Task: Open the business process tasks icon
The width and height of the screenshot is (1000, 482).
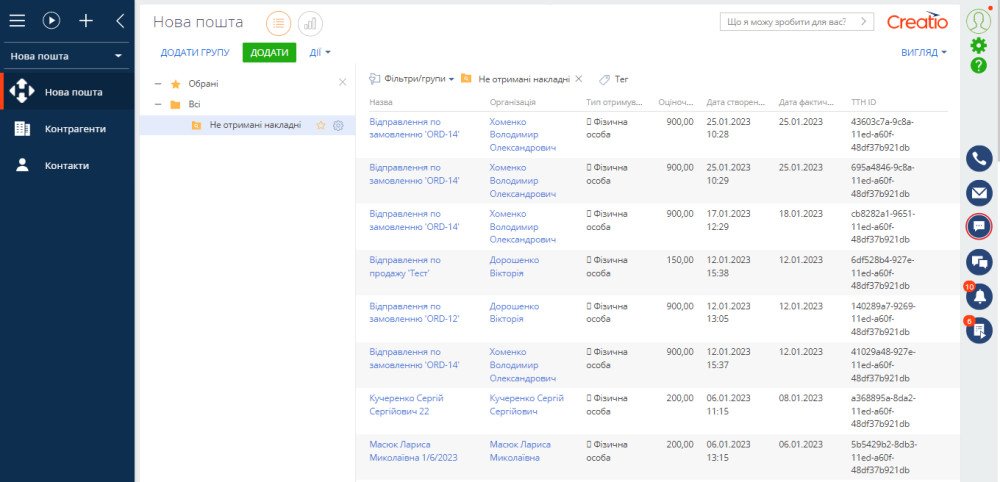Action: pos(979,330)
